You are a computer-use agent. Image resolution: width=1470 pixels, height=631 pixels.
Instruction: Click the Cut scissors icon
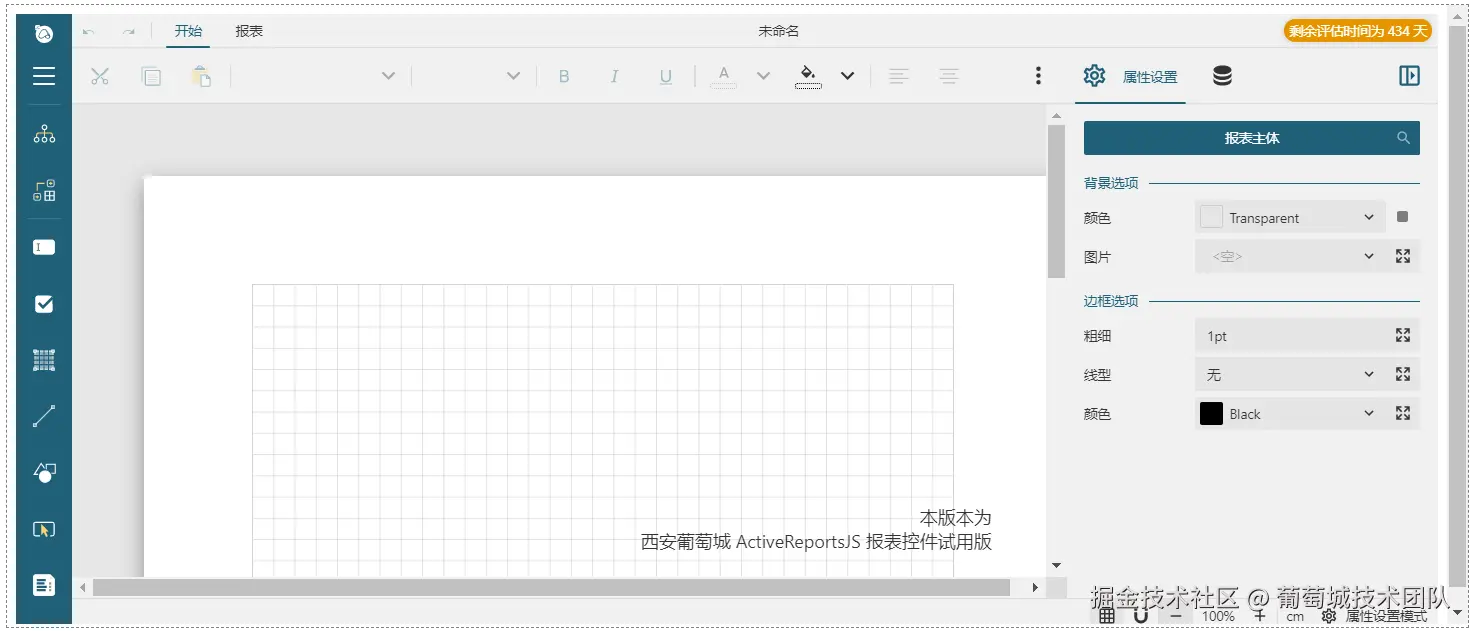(100, 76)
